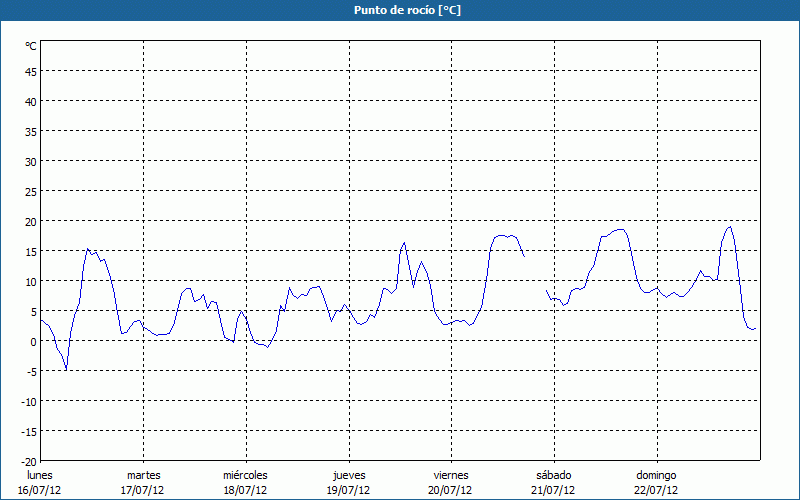Select the "viernes" day label
800x500 pixels.
[450, 475]
